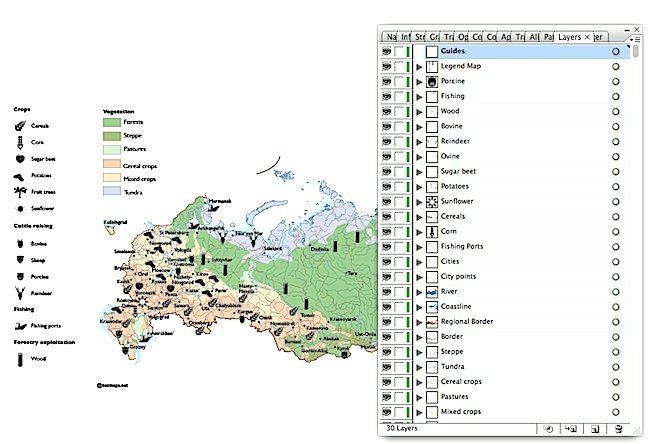Click the target circle of River layer
The image size is (650, 444).
[616, 292]
